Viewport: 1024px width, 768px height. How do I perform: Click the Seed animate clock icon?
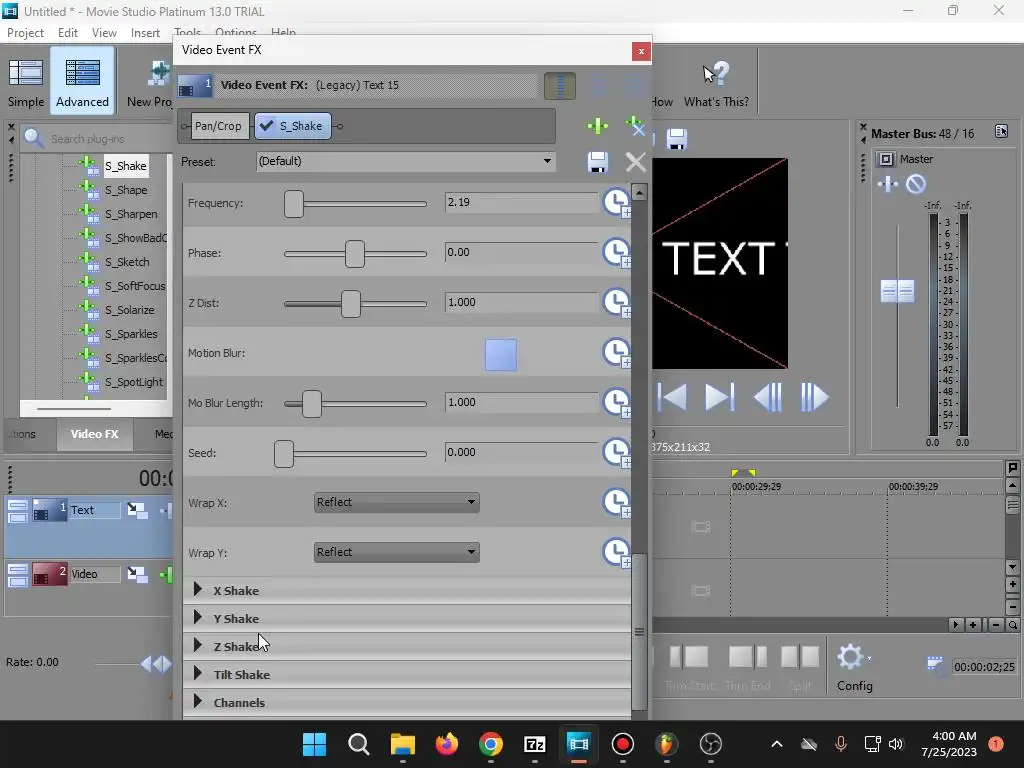click(x=616, y=453)
